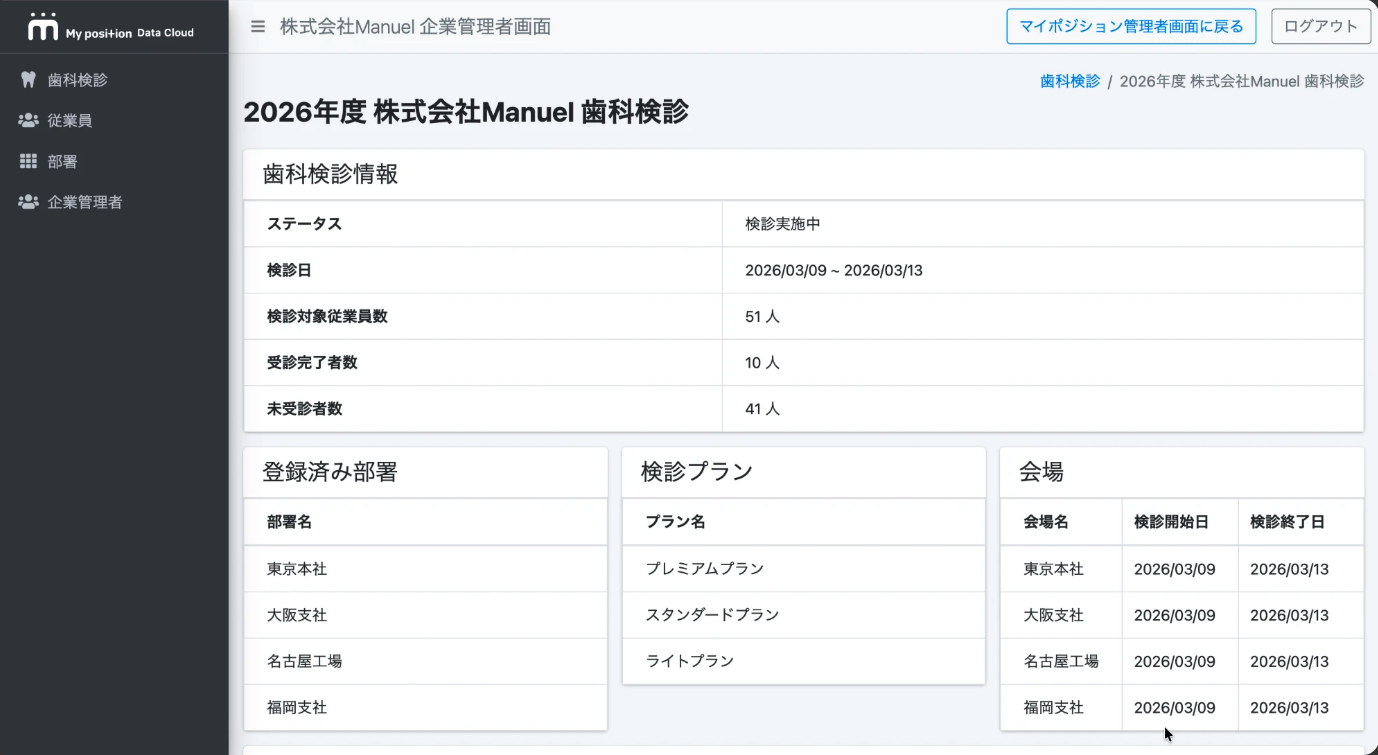Click the 41 人 value
The height and width of the screenshot is (755, 1378).
pyautogui.click(x=762, y=408)
